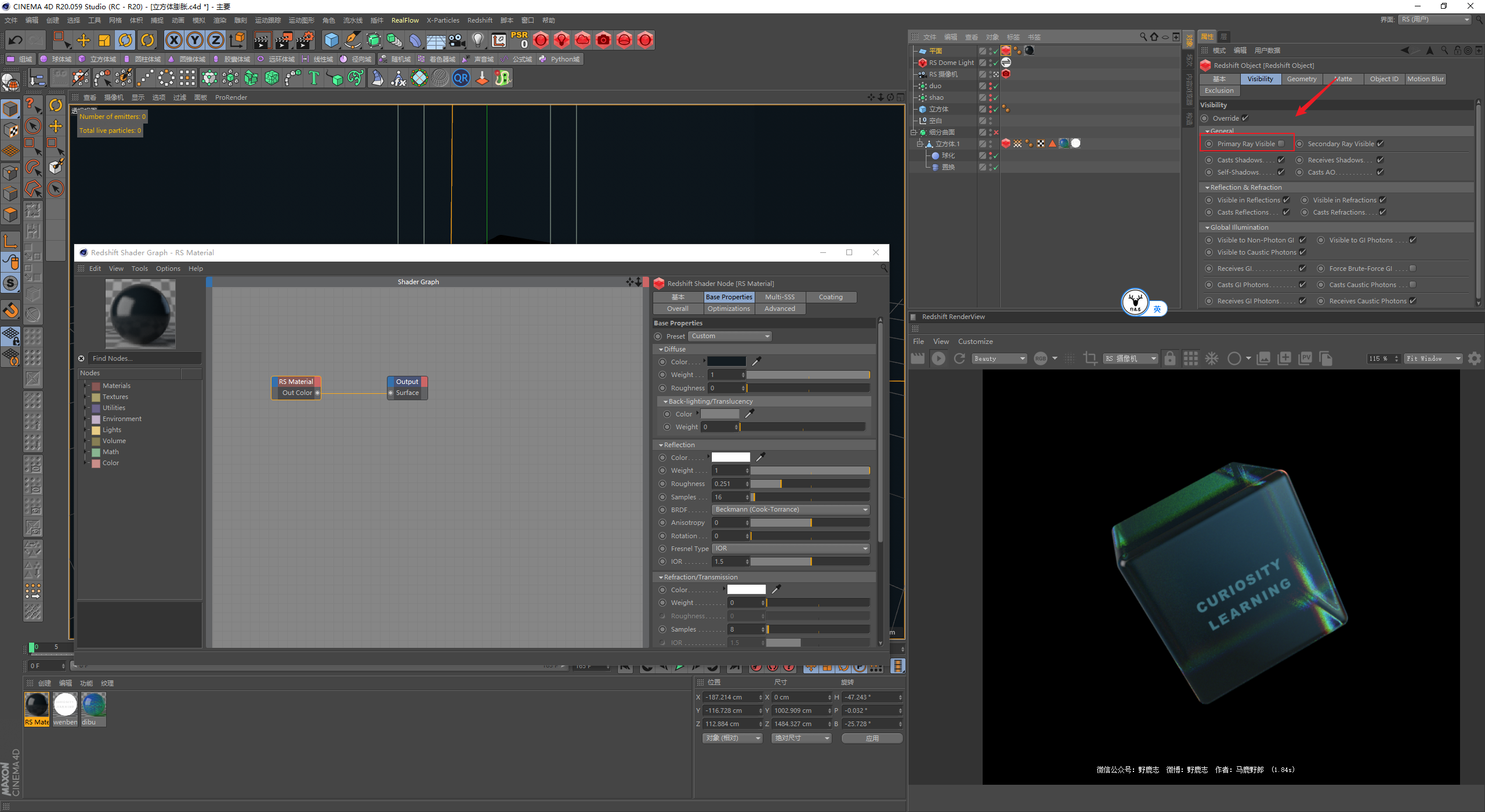This screenshot has width=1485, height=812.
Task: Toggle the Override checkbox
Action: (1245, 118)
